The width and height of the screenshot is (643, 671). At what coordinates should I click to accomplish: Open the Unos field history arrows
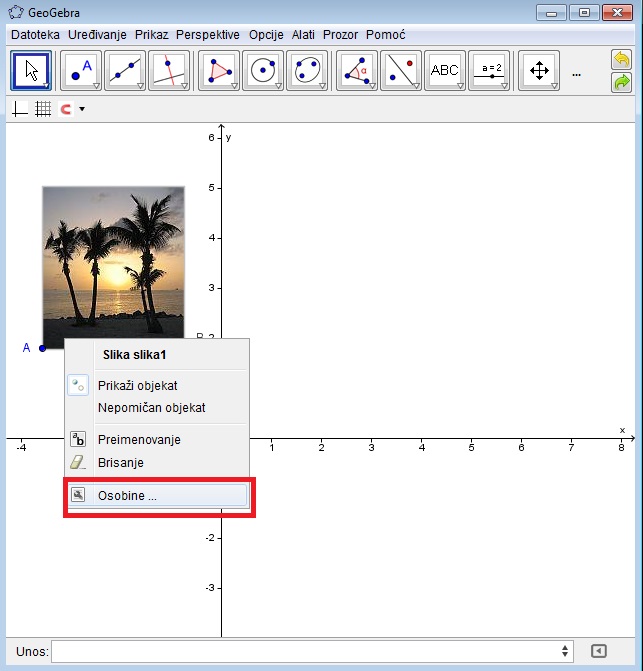565,651
